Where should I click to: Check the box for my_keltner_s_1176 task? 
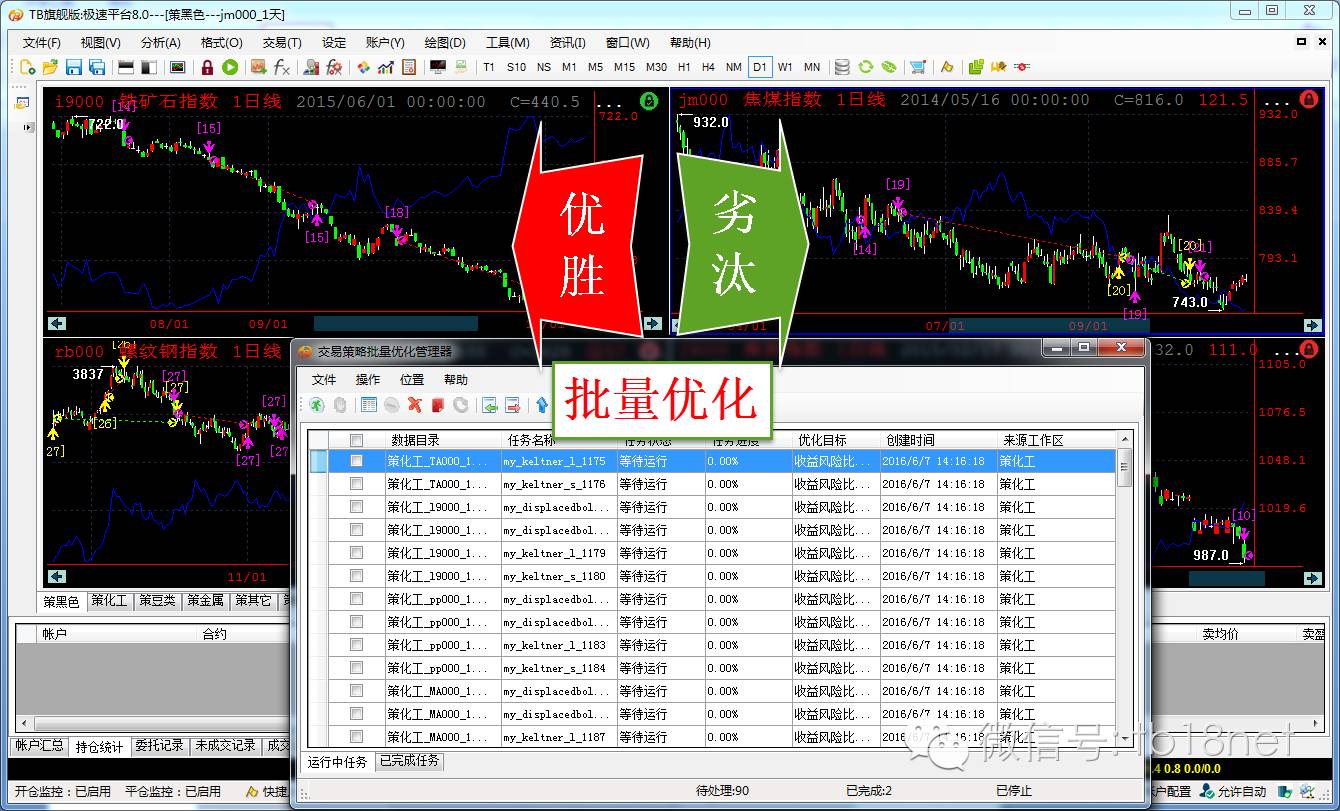(x=356, y=484)
